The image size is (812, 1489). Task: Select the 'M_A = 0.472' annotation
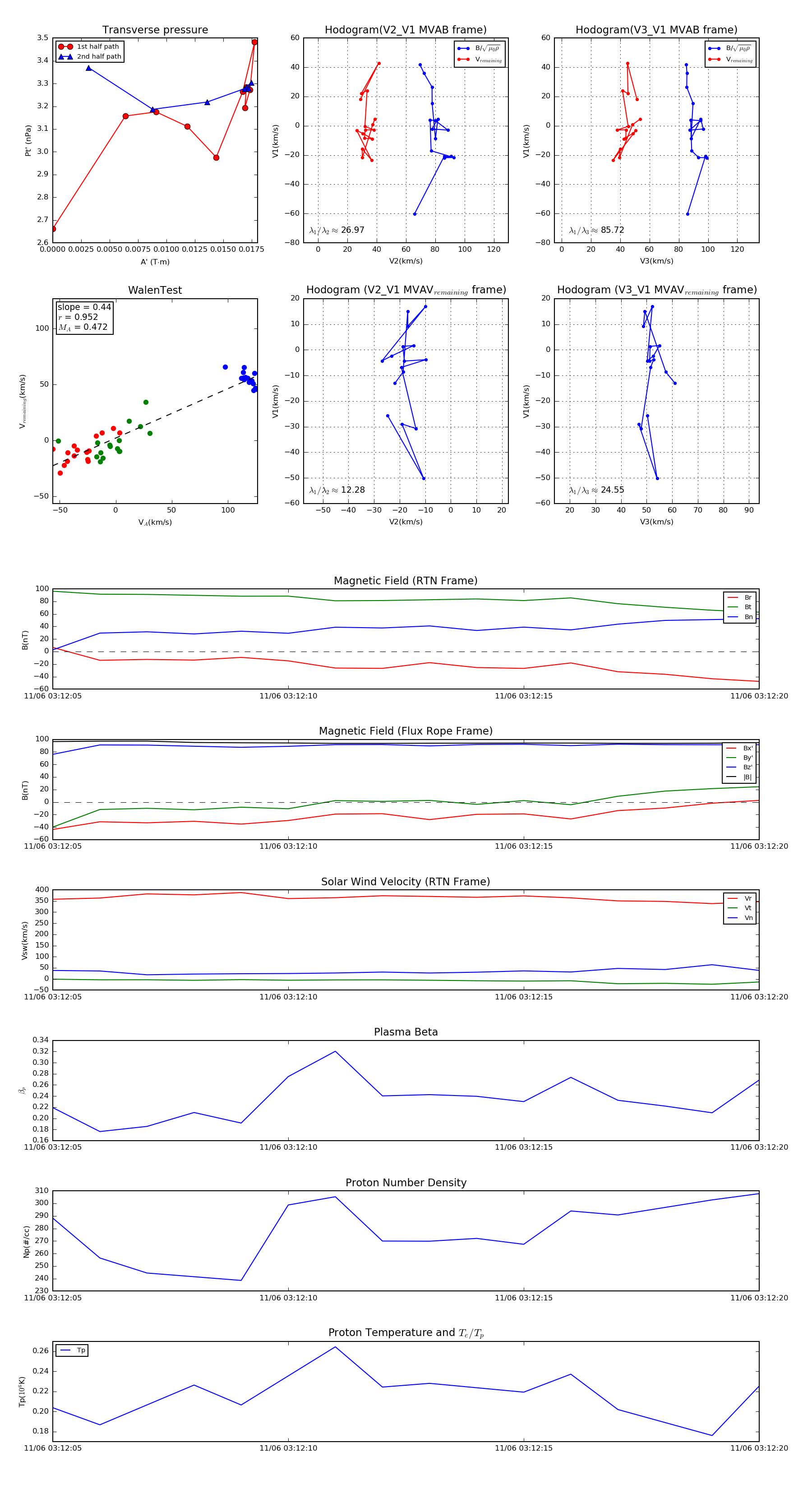pyautogui.click(x=83, y=327)
